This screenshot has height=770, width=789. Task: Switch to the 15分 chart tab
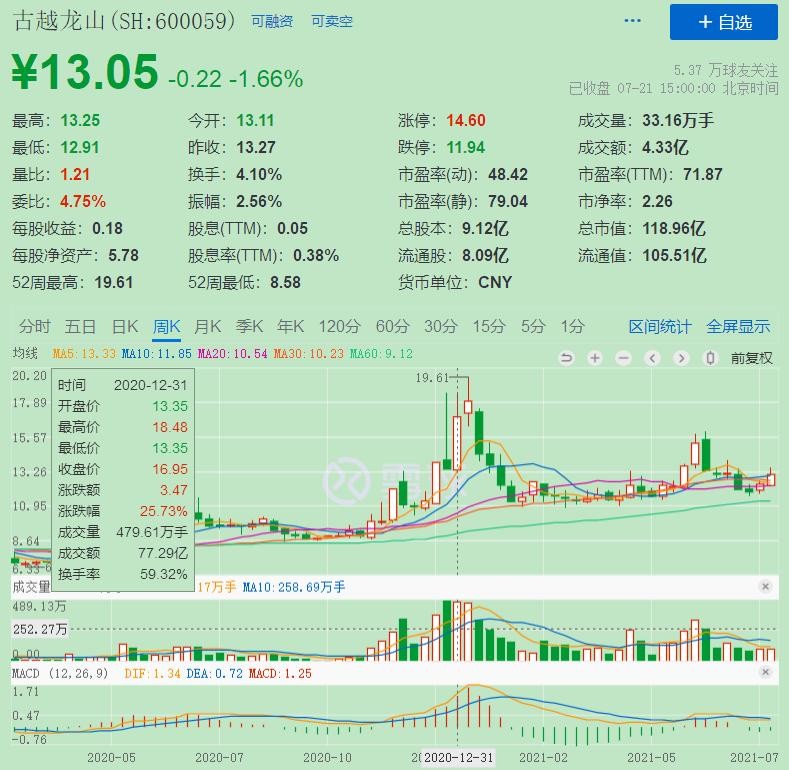489,327
